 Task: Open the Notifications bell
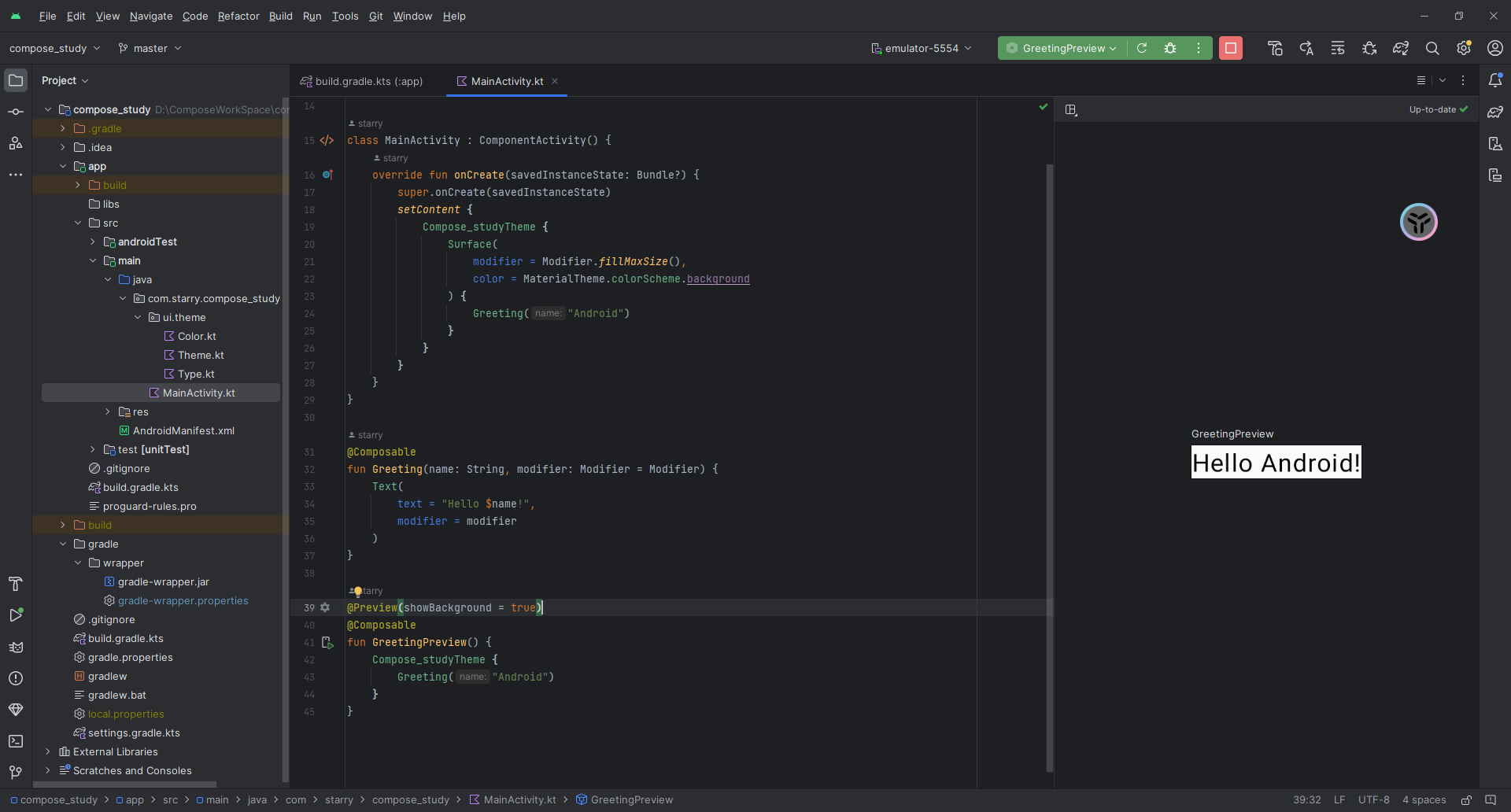pos(1495,80)
